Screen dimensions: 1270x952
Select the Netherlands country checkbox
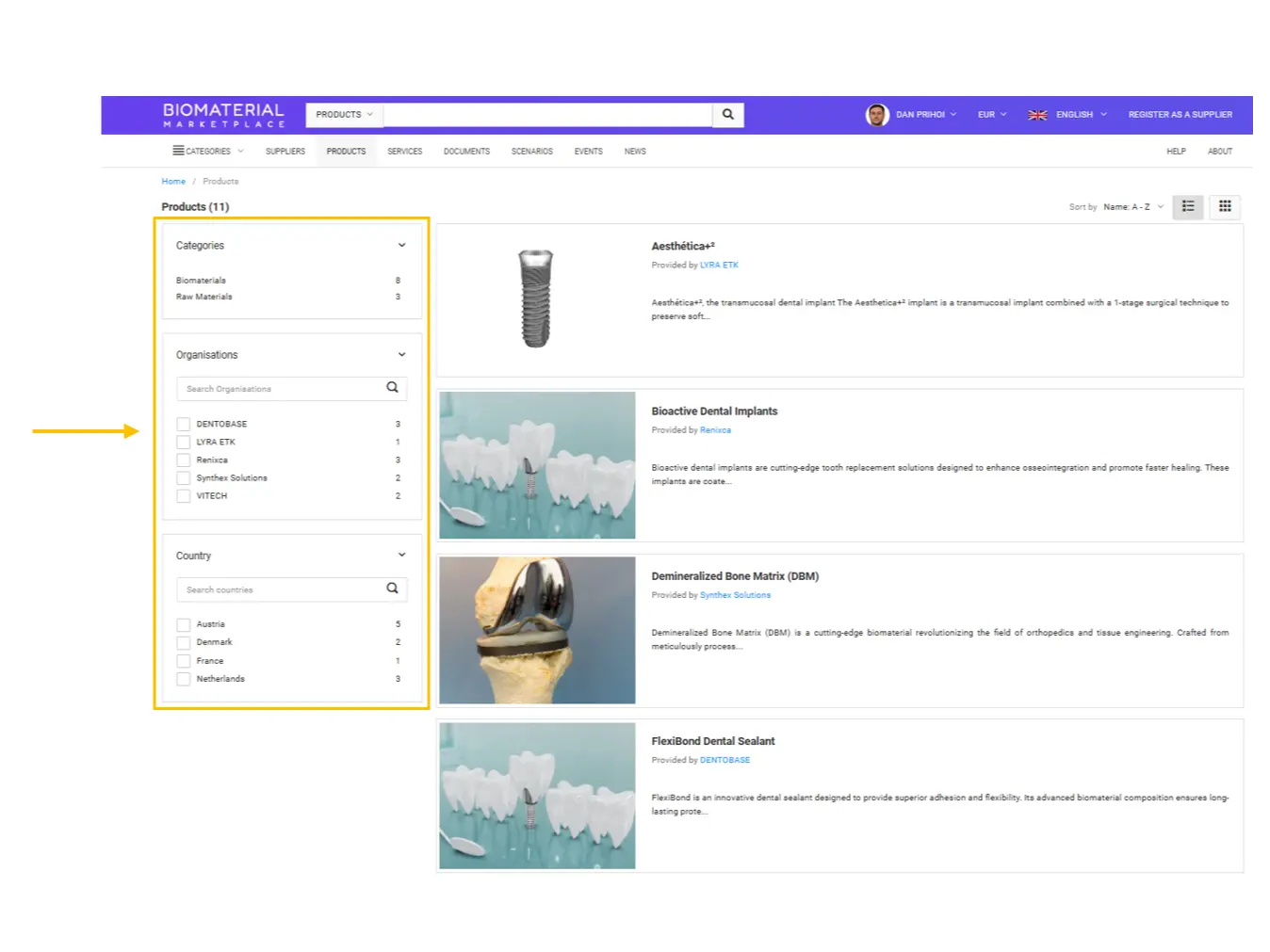(x=184, y=679)
